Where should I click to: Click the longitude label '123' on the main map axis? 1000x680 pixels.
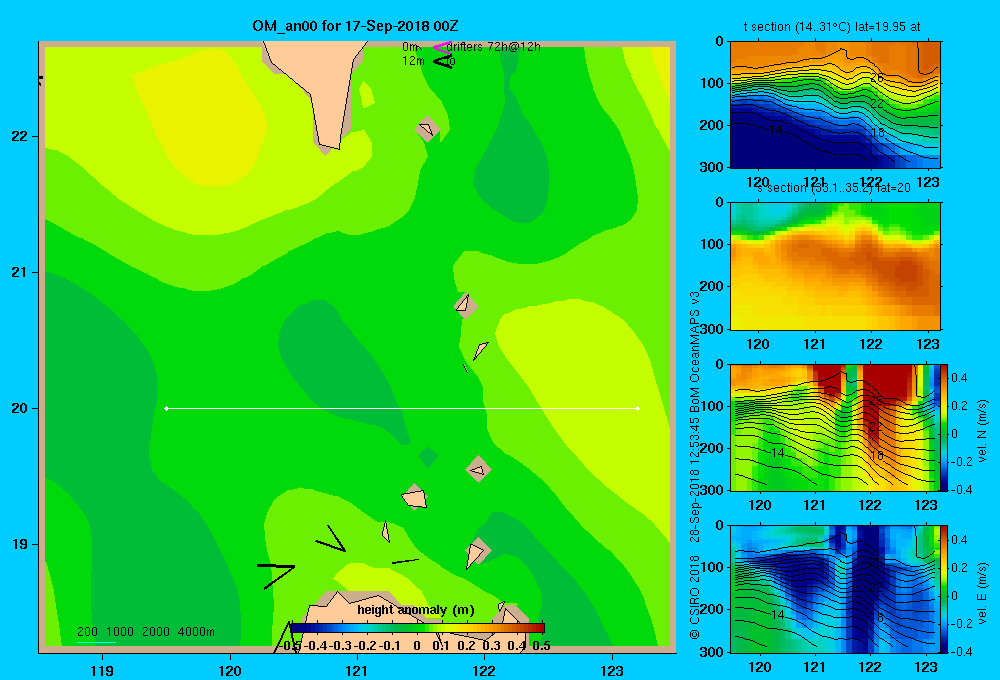[x=612, y=670]
